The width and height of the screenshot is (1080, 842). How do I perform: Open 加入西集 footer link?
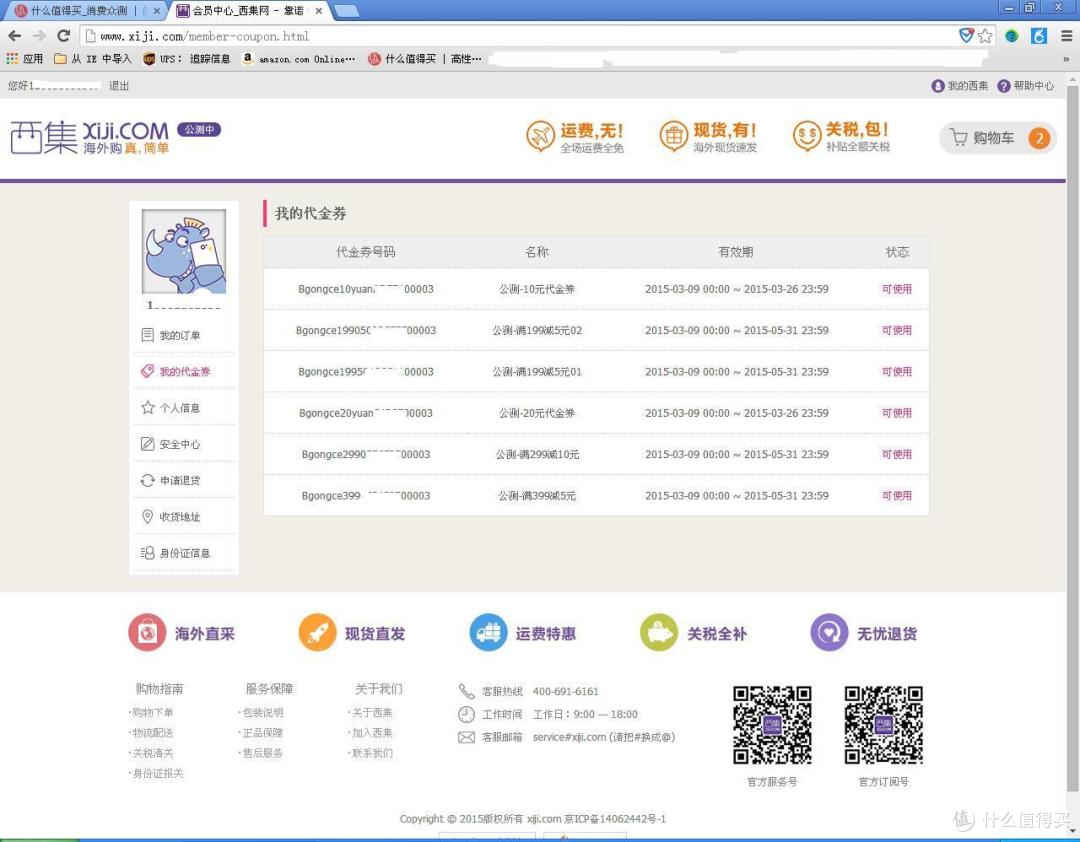371,732
